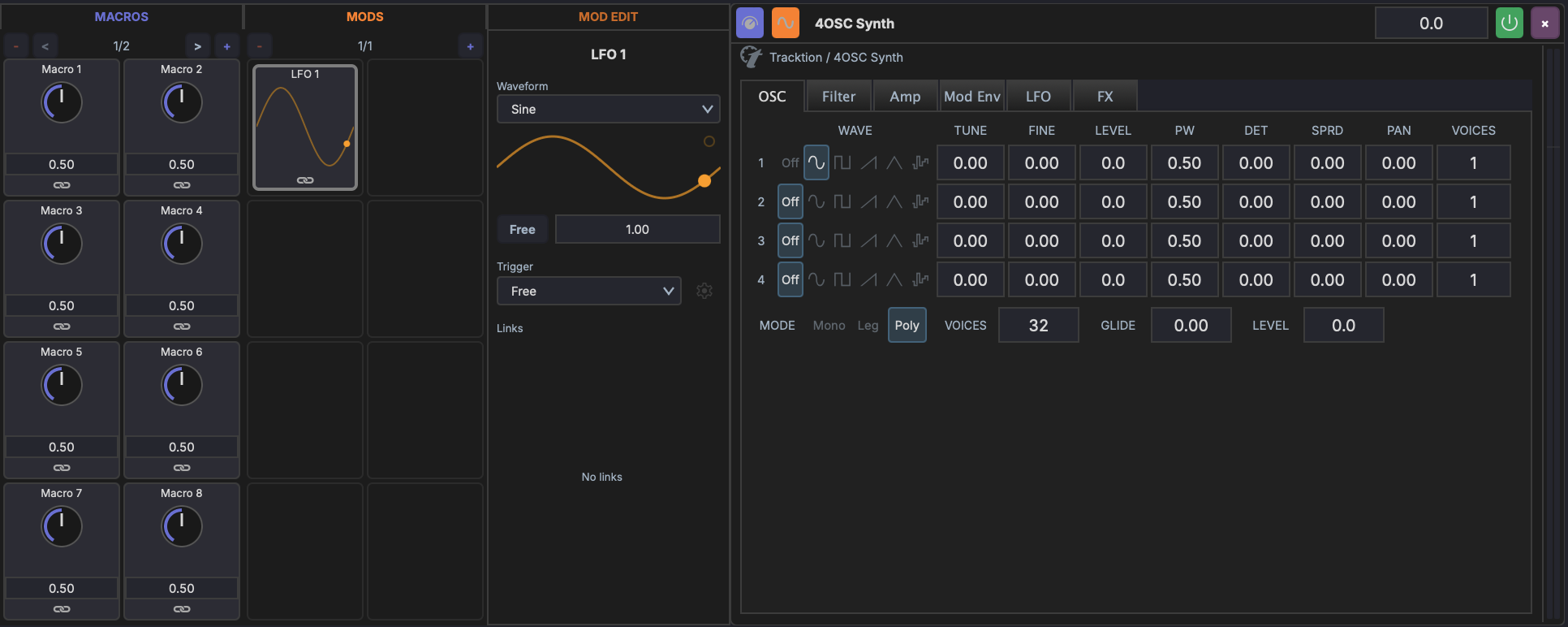Select the LFO 1 modifier thumbnail
The height and width of the screenshot is (627, 1568).
(x=305, y=128)
